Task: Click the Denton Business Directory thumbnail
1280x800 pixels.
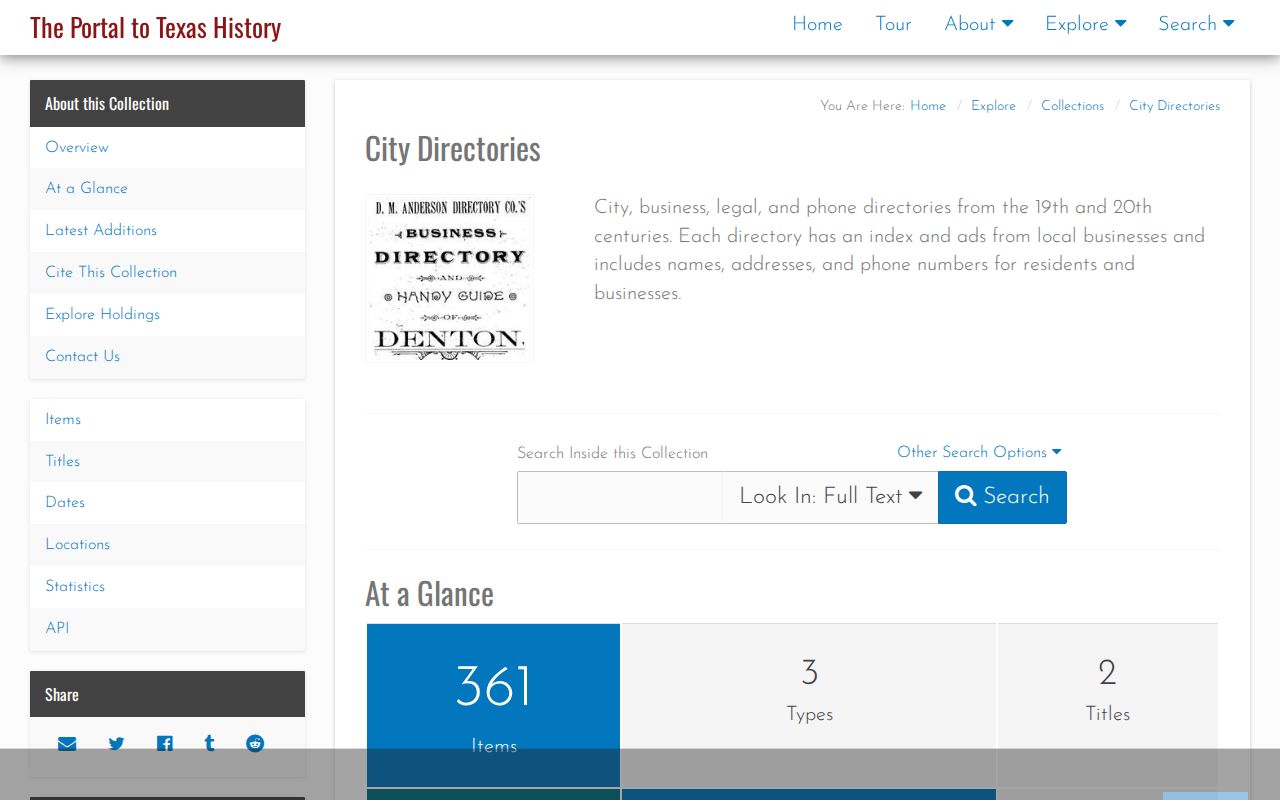Action: click(x=449, y=278)
